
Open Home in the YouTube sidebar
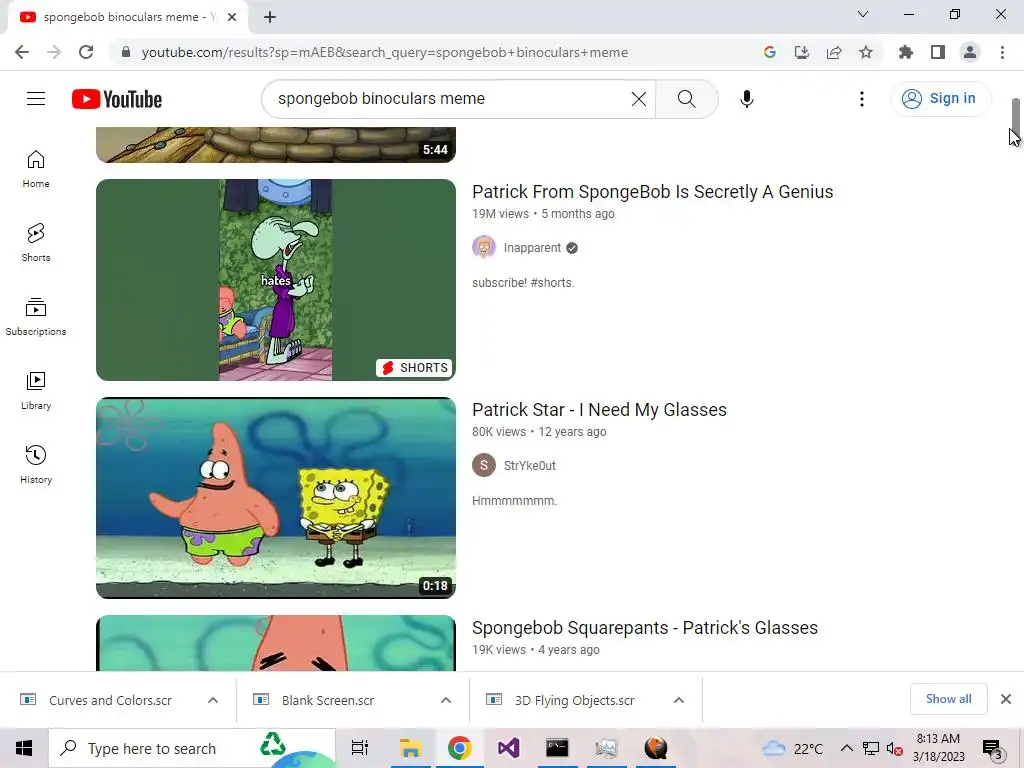tap(36, 168)
